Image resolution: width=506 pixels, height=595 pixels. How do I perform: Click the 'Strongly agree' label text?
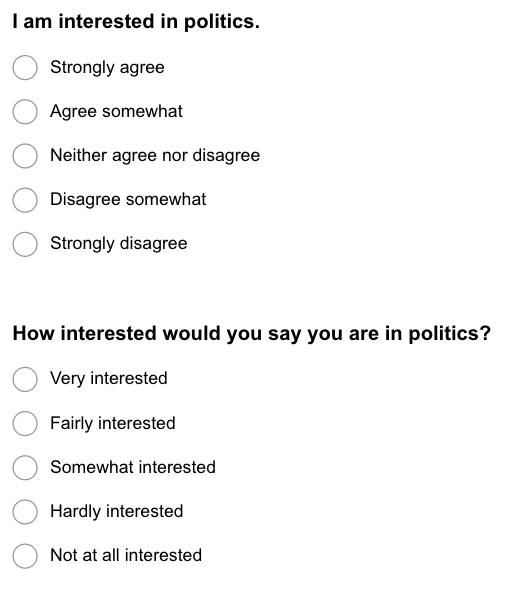click(107, 68)
